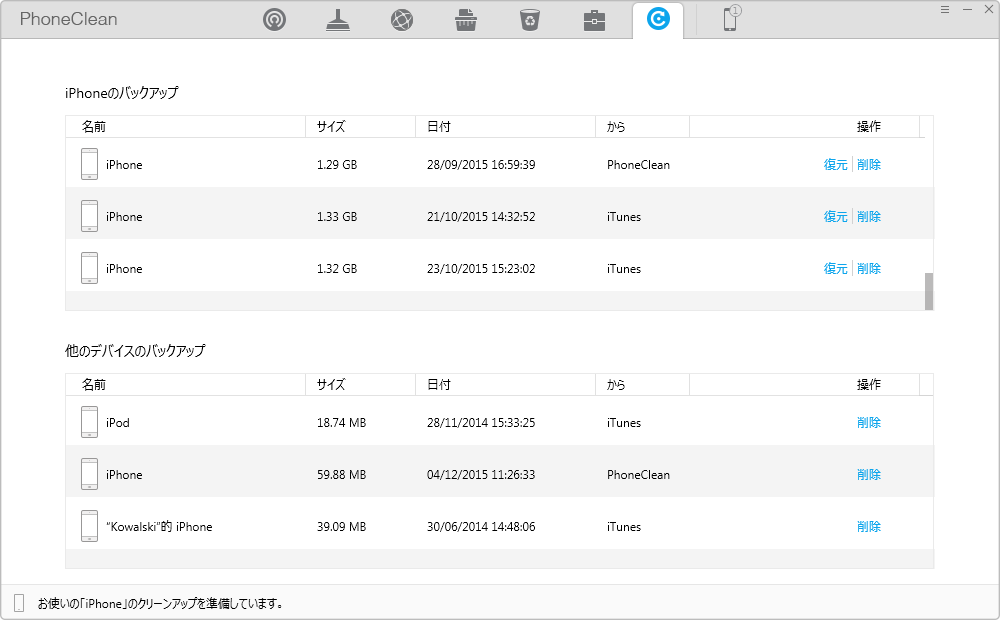Click the 他のデバイスのバックアップ section heading
The width and height of the screenshot is (1000, 620).
pyautogui.click(x=135, y=351)
